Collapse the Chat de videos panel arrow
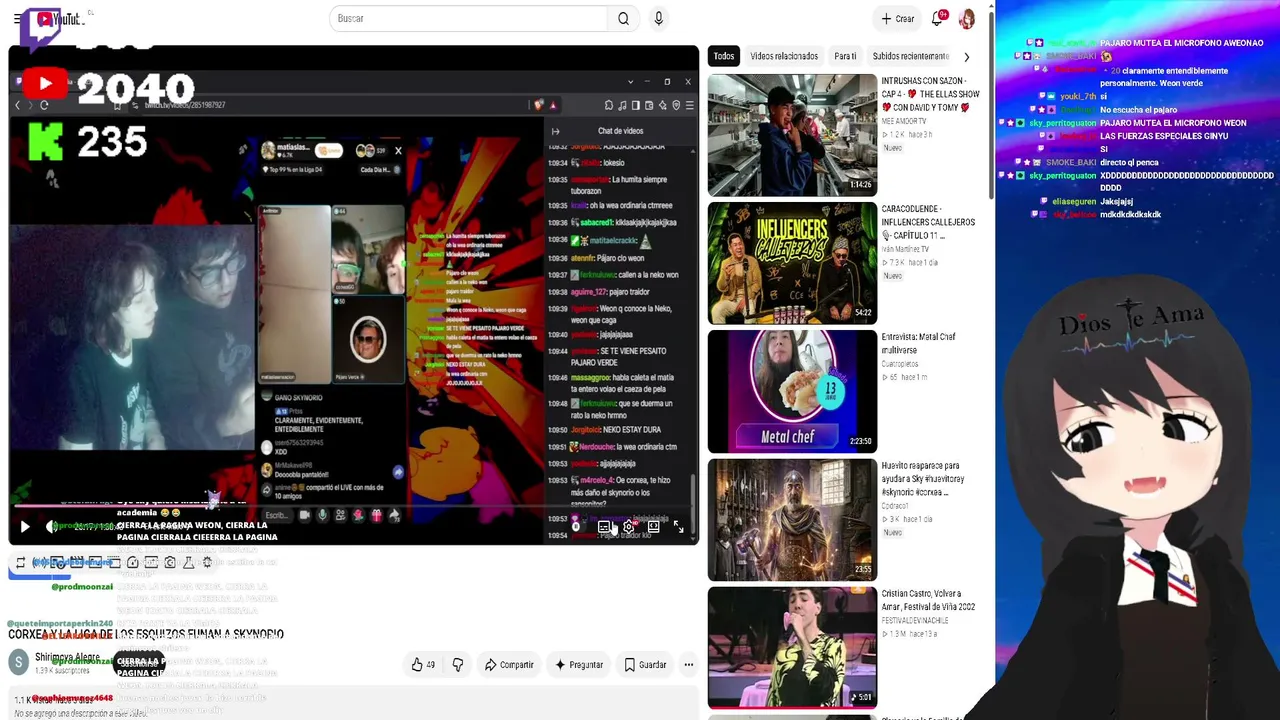 555,131
